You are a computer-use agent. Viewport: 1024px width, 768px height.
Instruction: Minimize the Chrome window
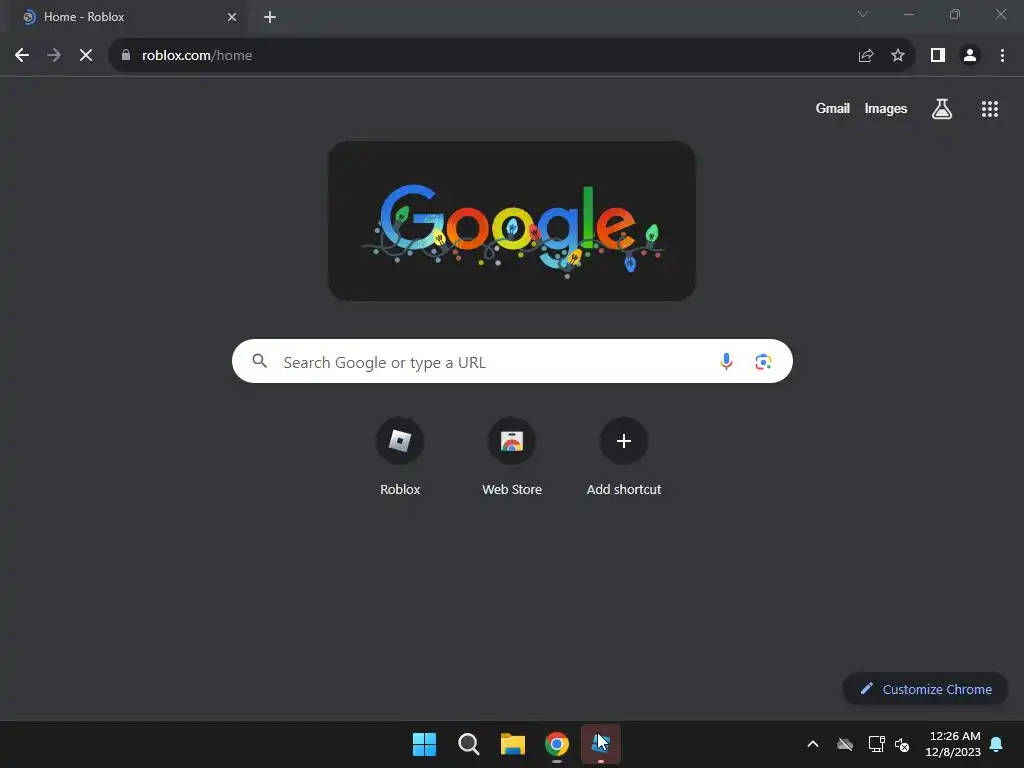(909, 14)
